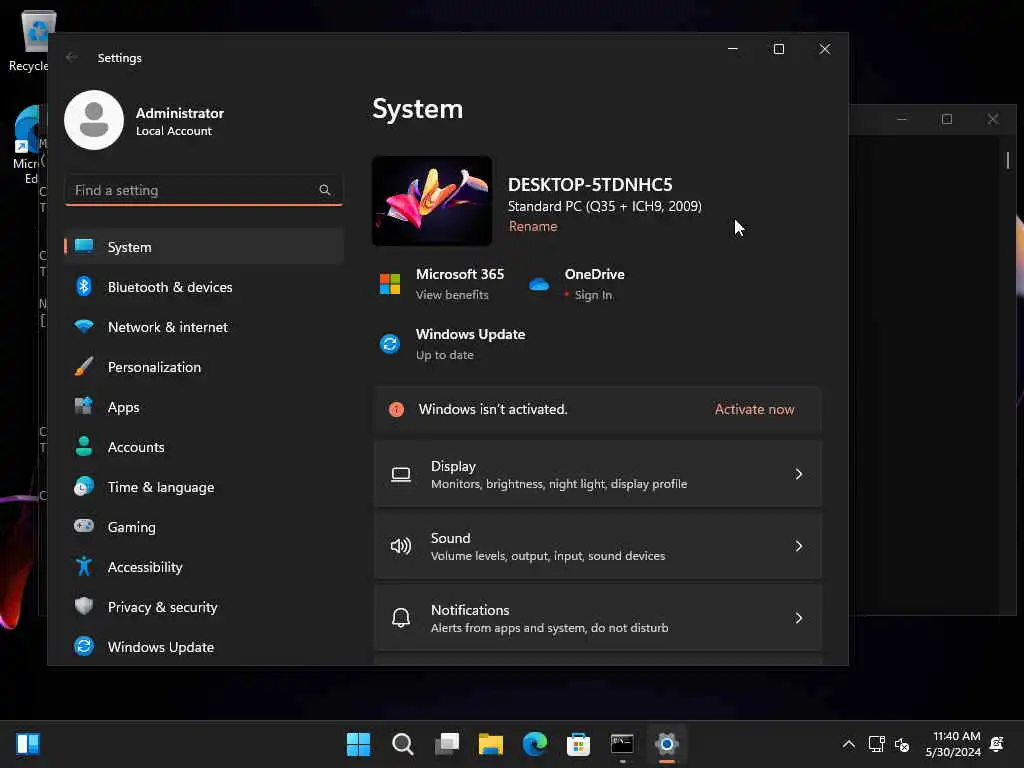1024x768 pixels.
Task: Click the System monitor icon in the sidebar
Action: pos(84,246)
